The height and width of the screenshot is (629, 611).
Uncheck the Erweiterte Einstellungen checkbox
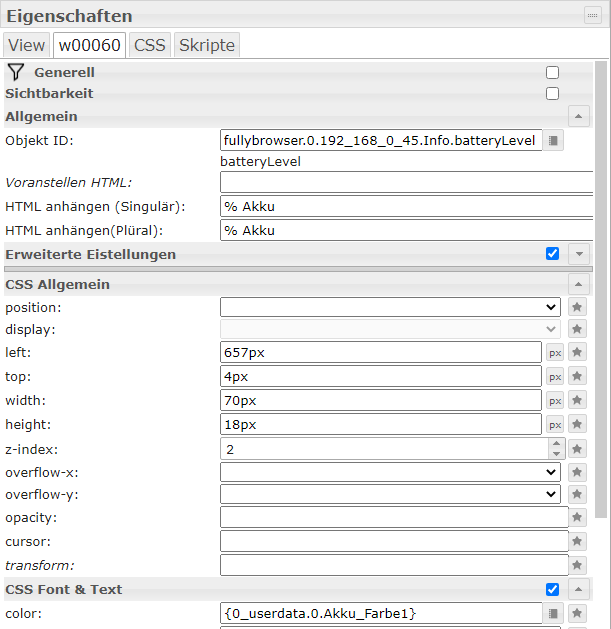point(552,254)
